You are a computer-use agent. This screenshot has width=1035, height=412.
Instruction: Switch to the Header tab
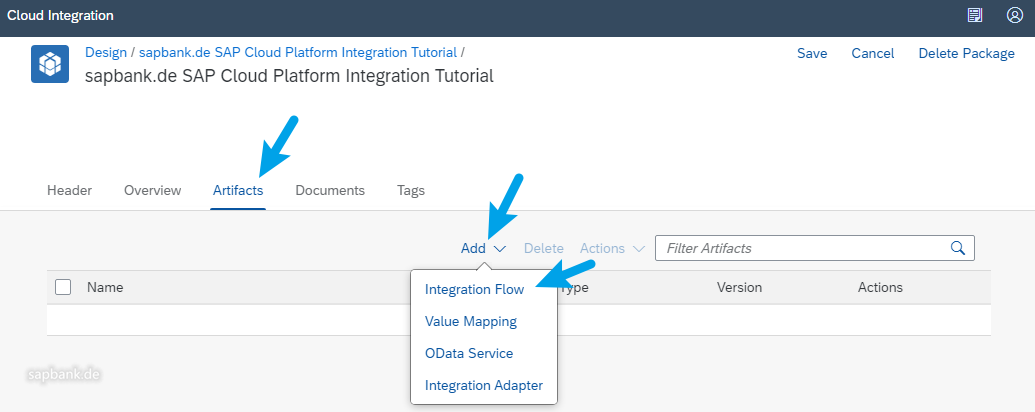coord(69,190)
